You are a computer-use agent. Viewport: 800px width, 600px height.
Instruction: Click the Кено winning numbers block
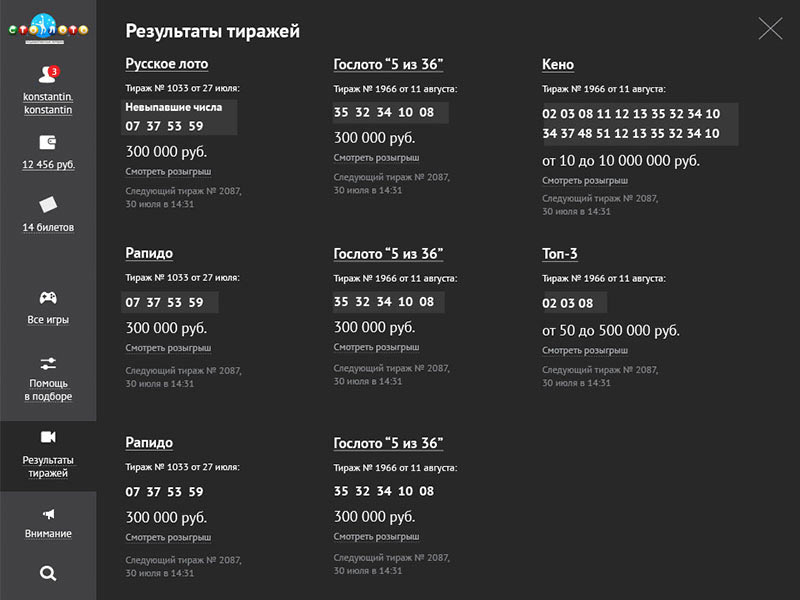click(640, 124)
